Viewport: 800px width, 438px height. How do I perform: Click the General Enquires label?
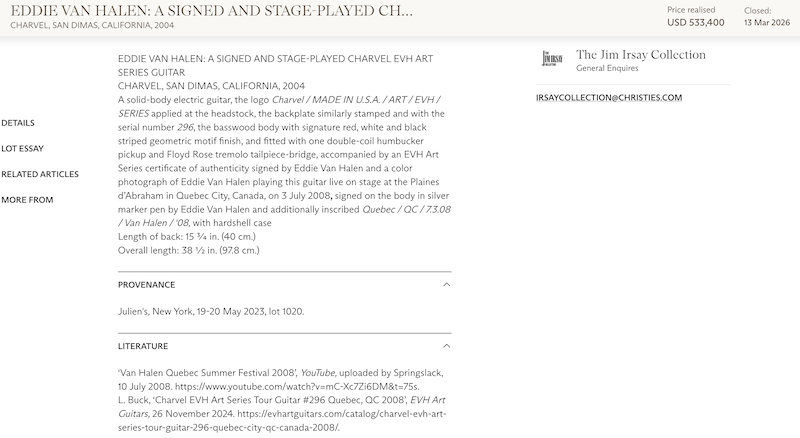click(615, 69)
